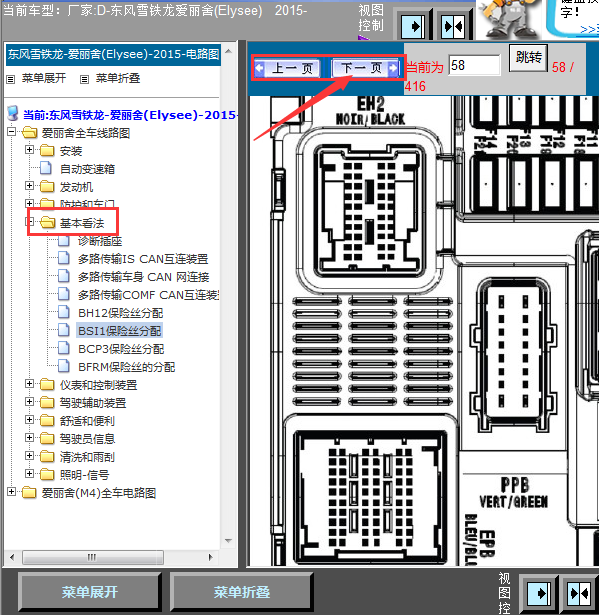Select BCP3保险丝分配 entry
599x615 pixels.
(x=121, y=349)
